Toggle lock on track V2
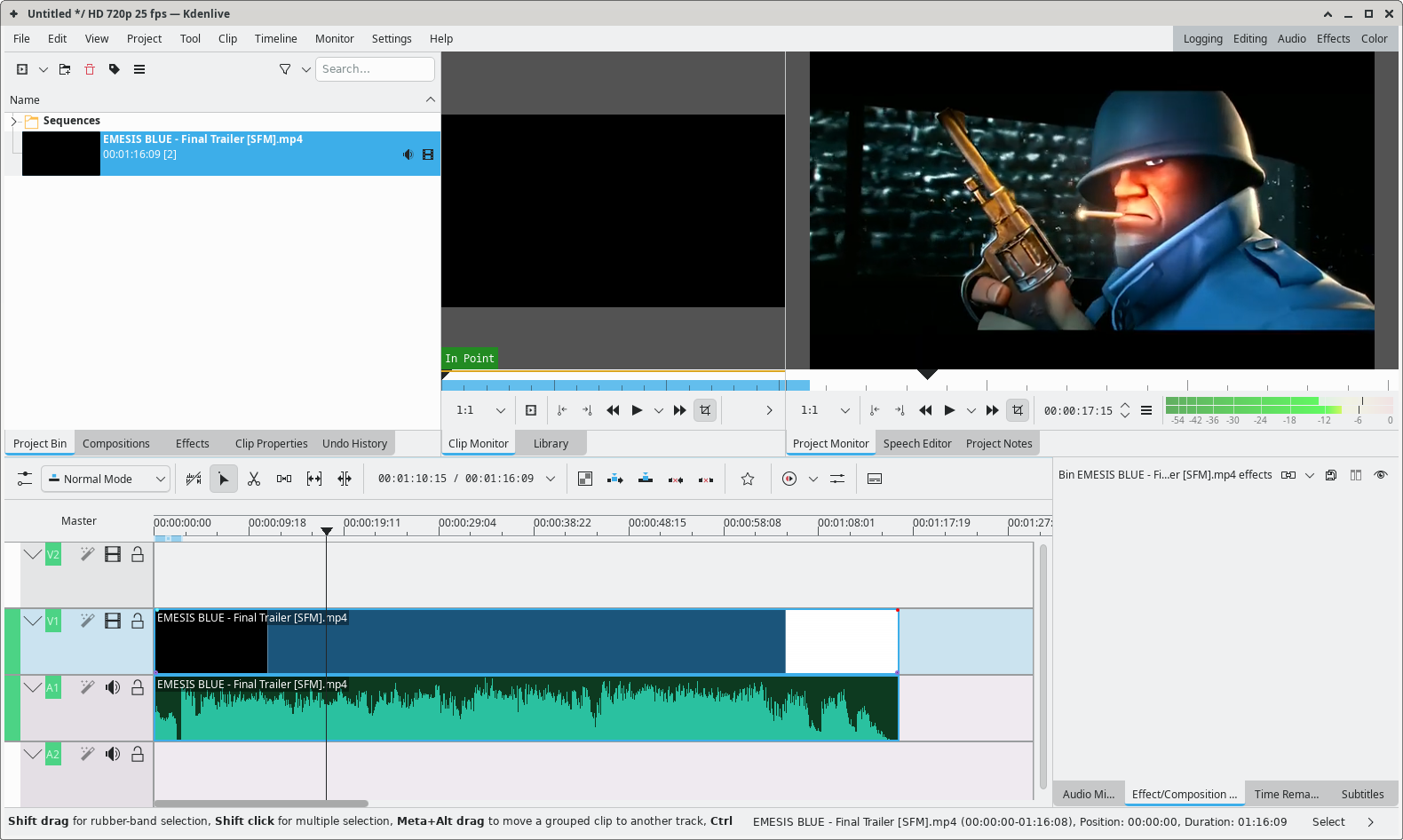The width and height of the screenshot is (1403, 840). (138, 554)
